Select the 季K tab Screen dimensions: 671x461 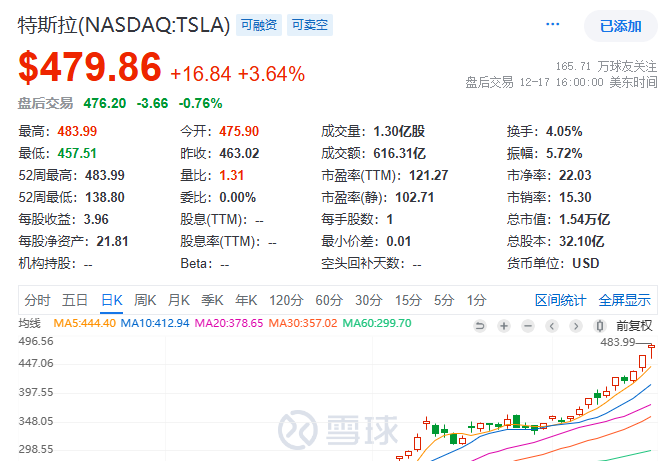pos(212,300)
